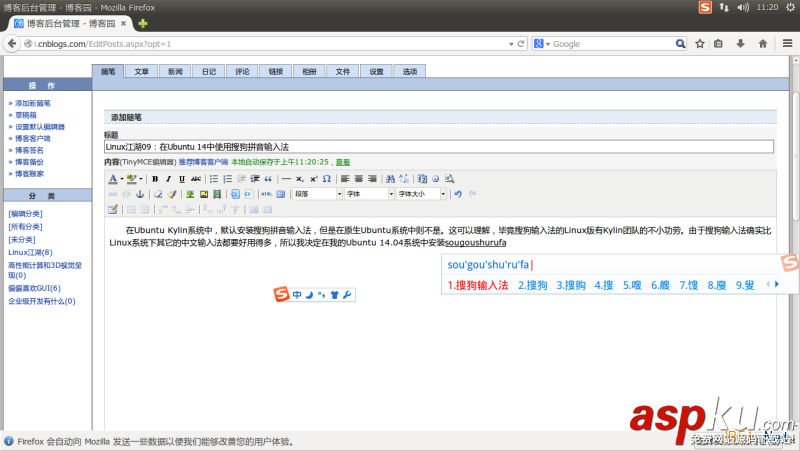Click the page vertical scrollbar
The image size is (800, 451).
795,157
